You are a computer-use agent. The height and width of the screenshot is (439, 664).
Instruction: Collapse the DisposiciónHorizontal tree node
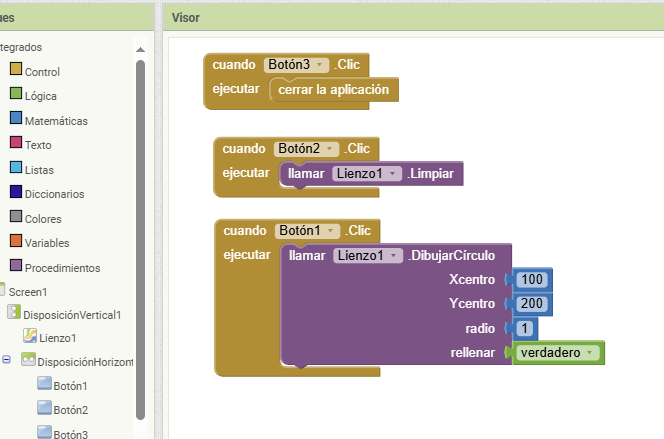(x=6, y=360)
